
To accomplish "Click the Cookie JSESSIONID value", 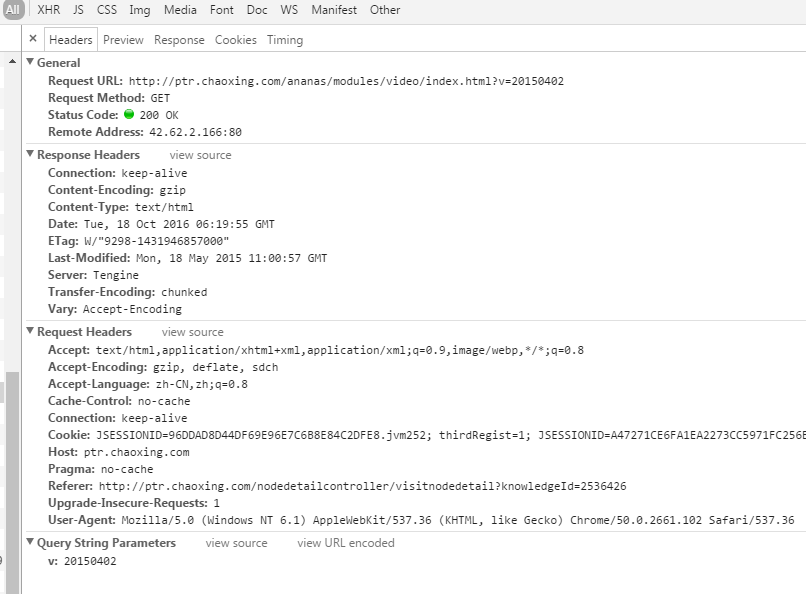I will [451, 435].
